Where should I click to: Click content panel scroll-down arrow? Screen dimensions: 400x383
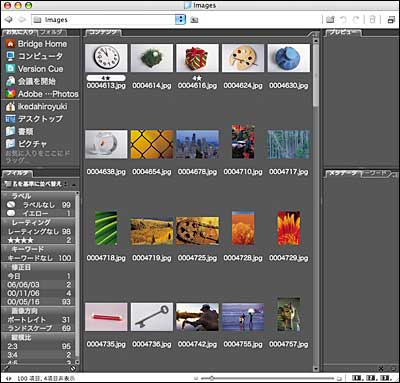click(316, 369)
